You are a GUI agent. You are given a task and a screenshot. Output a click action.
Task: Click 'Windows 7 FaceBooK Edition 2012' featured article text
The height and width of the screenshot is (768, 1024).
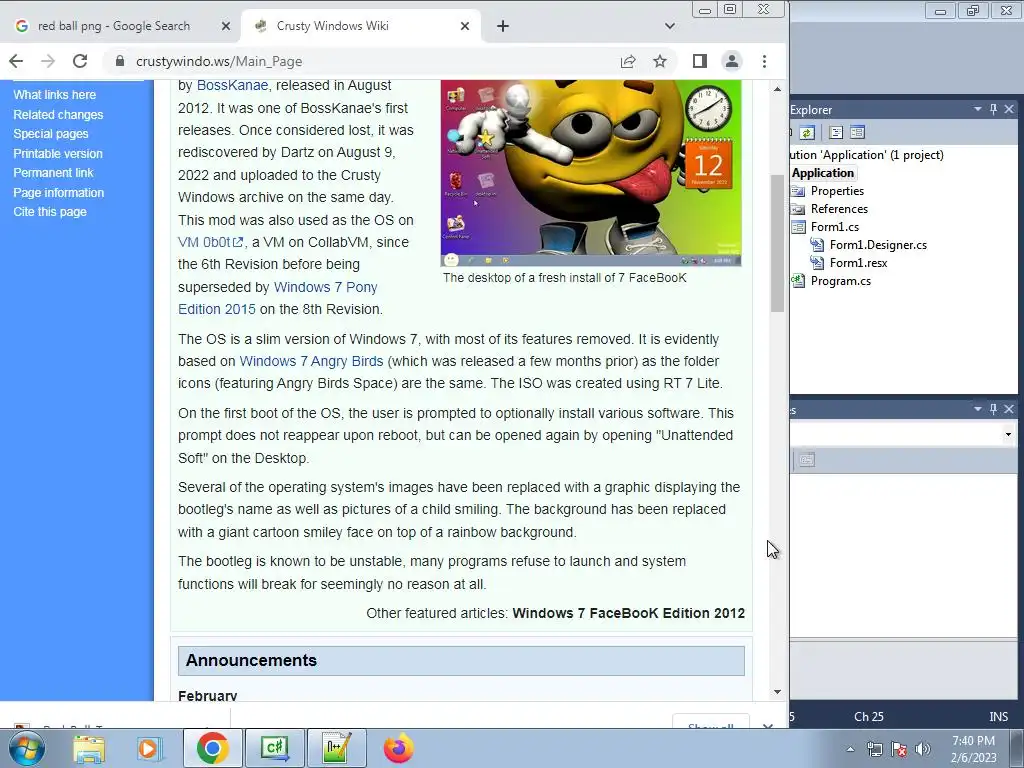628,613
